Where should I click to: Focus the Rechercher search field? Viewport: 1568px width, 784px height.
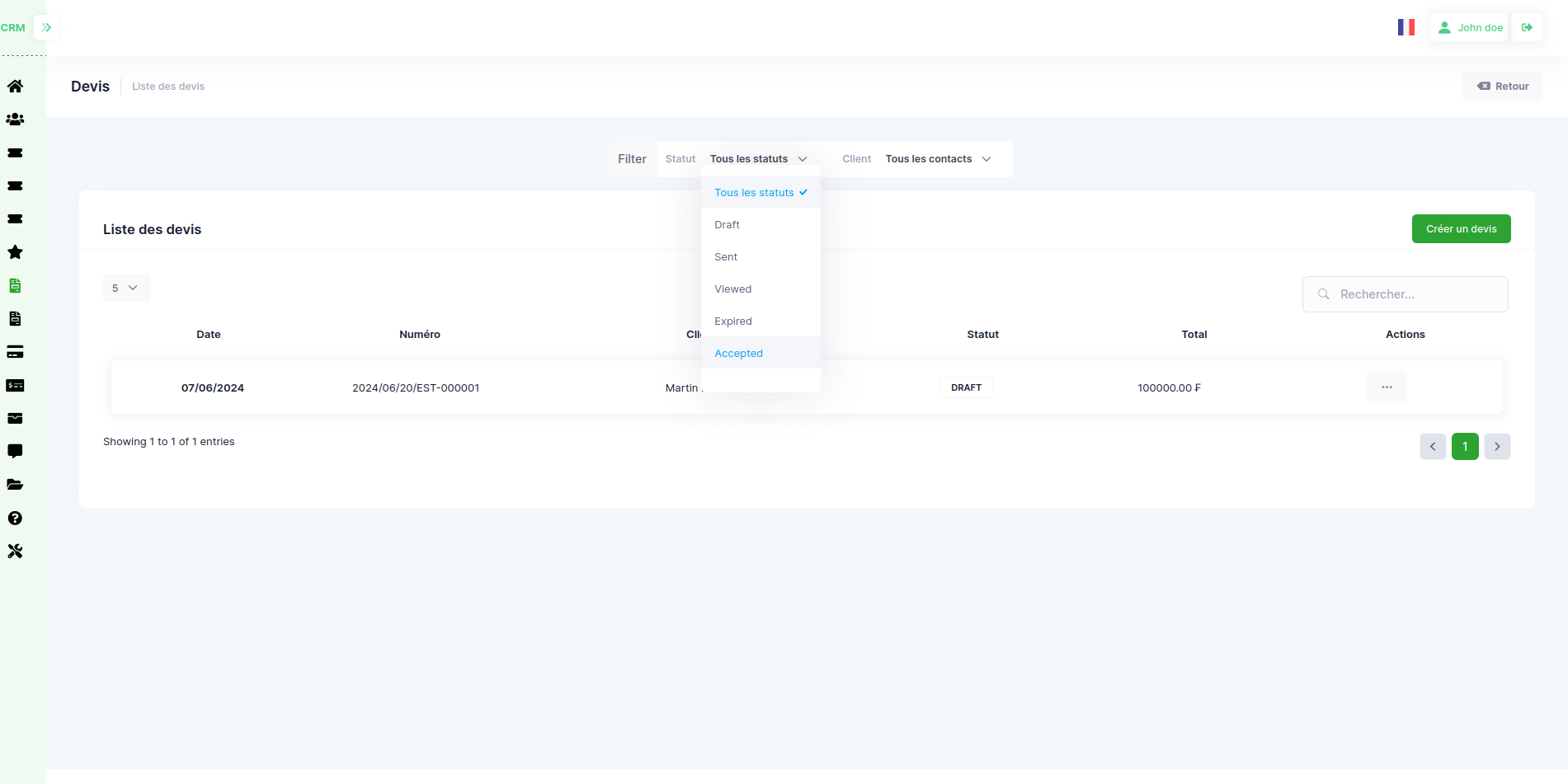pos(1406,294)
